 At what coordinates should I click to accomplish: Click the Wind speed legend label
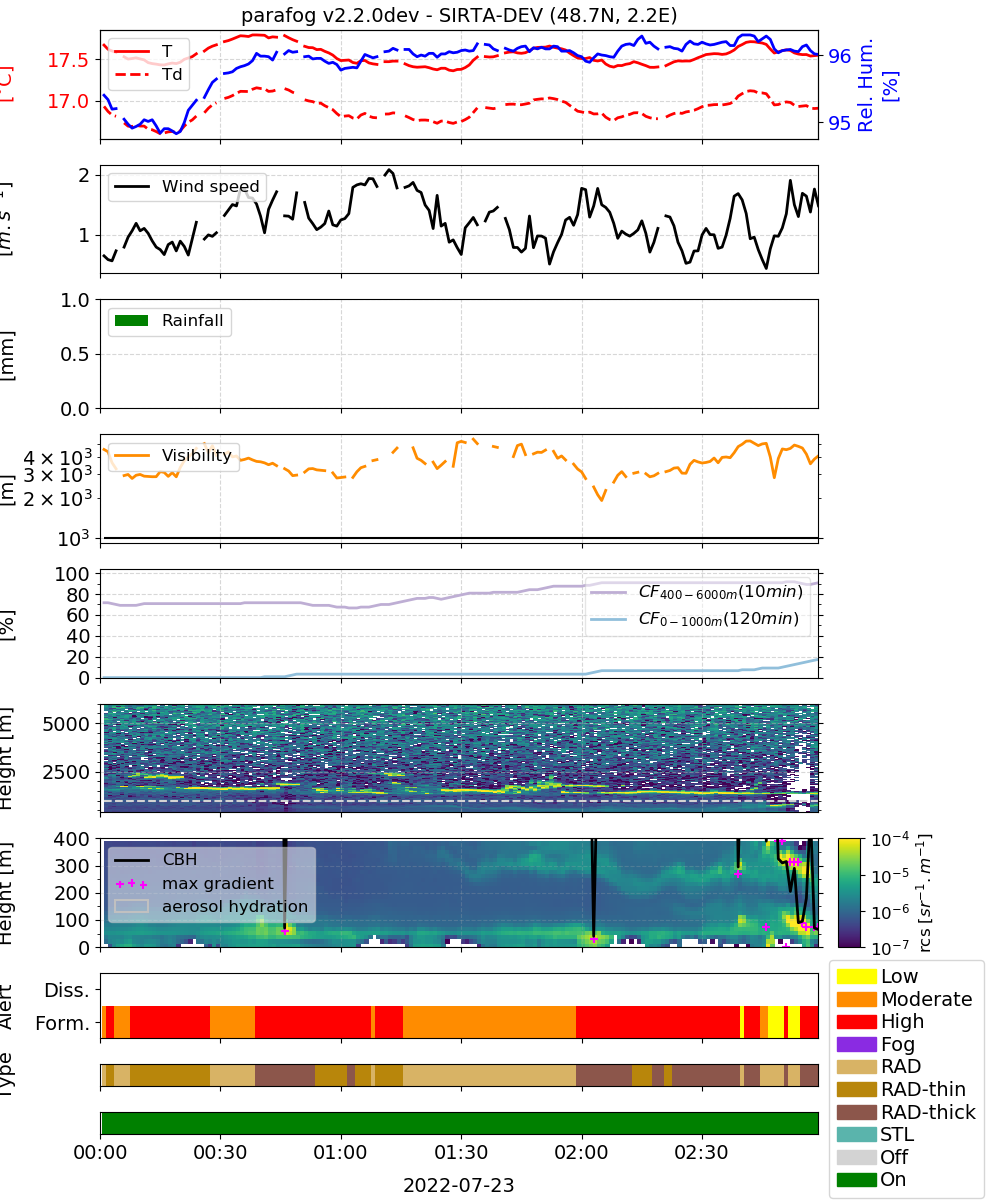tap(211, 187)
